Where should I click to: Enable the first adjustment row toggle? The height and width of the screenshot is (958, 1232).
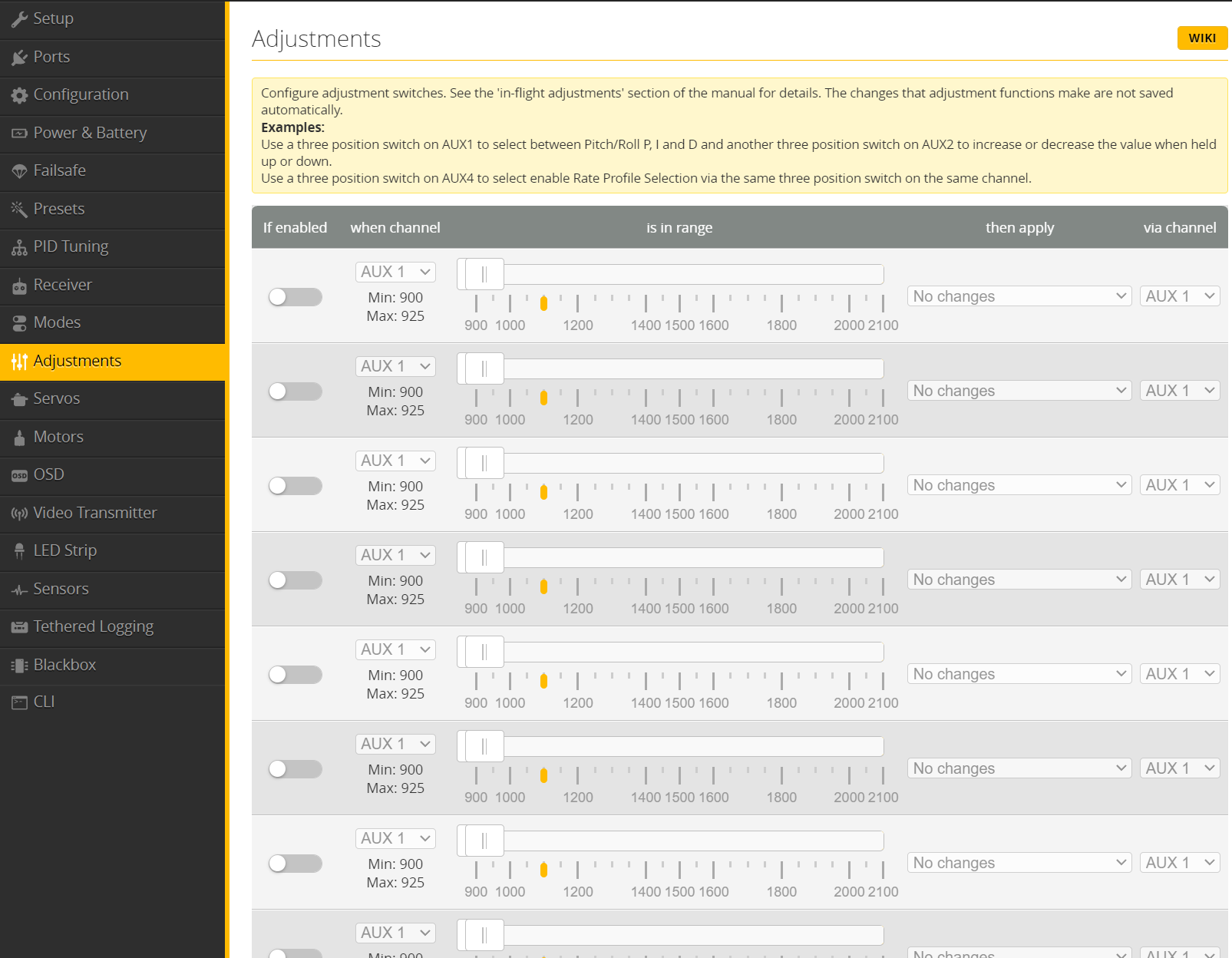[x=295, y=297]
